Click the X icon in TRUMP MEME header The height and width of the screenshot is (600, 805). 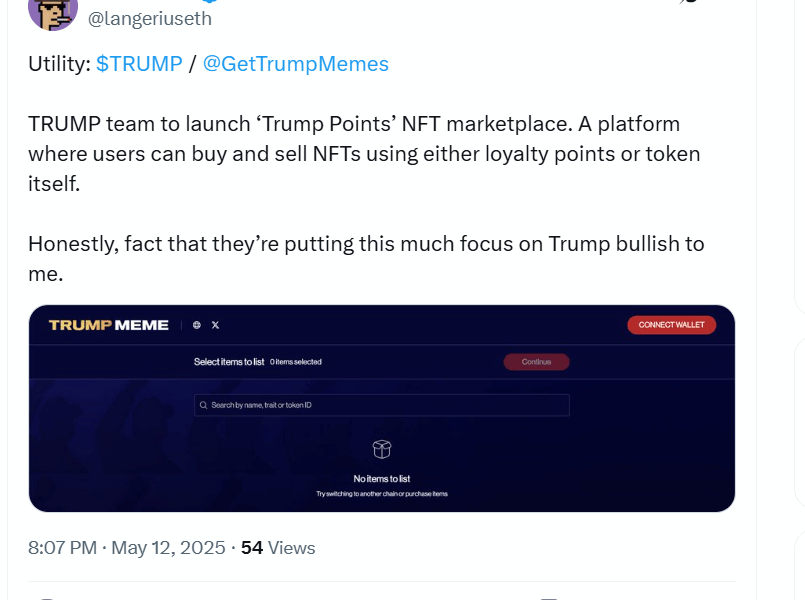tap(216, 325)
